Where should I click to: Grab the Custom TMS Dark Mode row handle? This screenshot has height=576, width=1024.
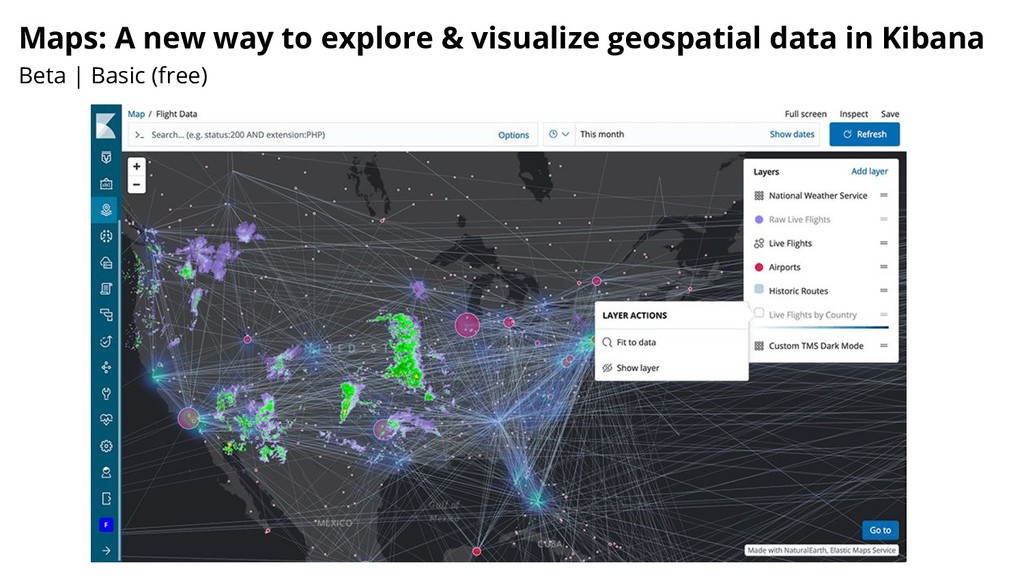pyautogui.click(x=884, y=345)
